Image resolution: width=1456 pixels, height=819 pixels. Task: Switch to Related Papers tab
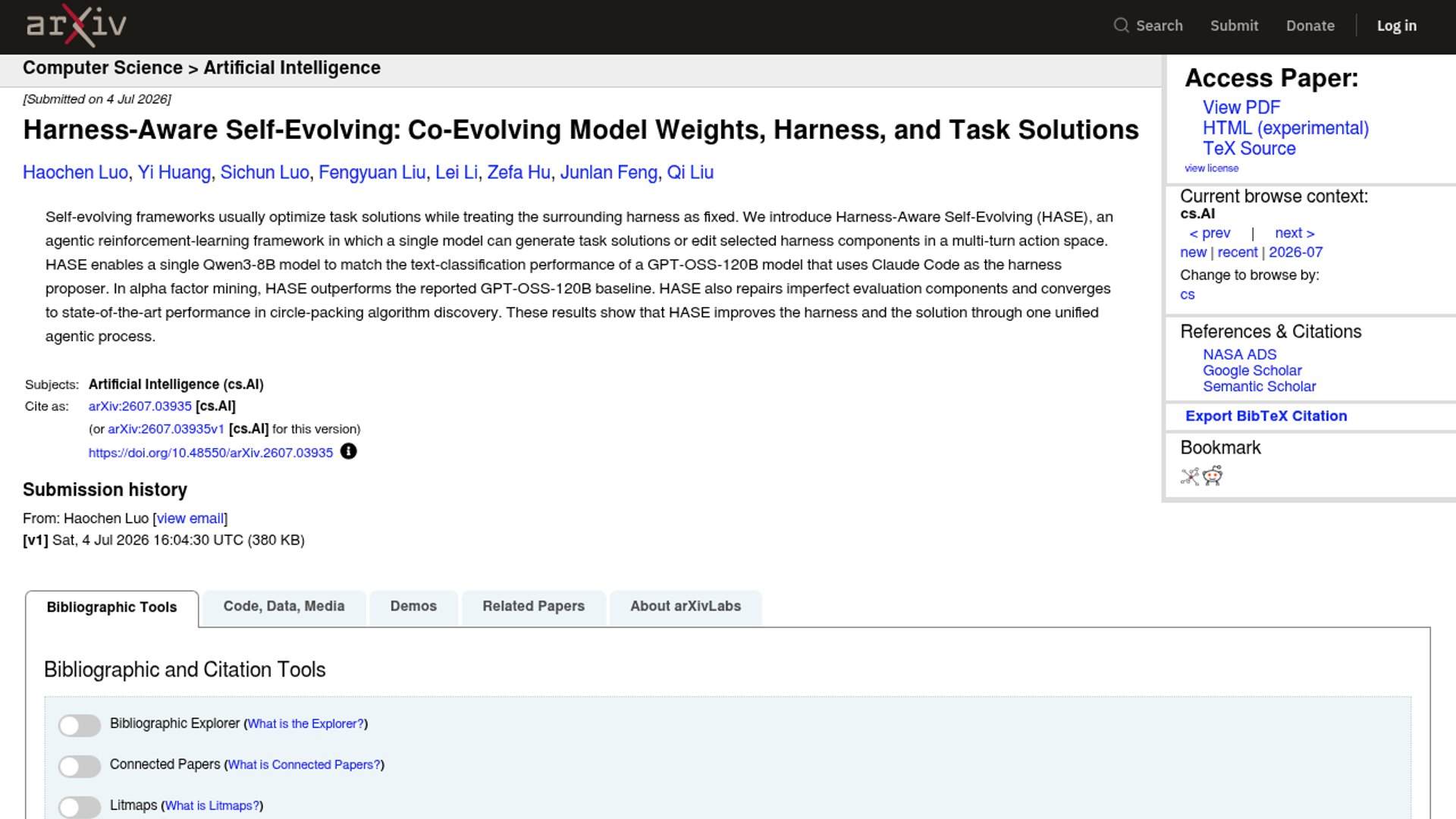coord(533,606)
